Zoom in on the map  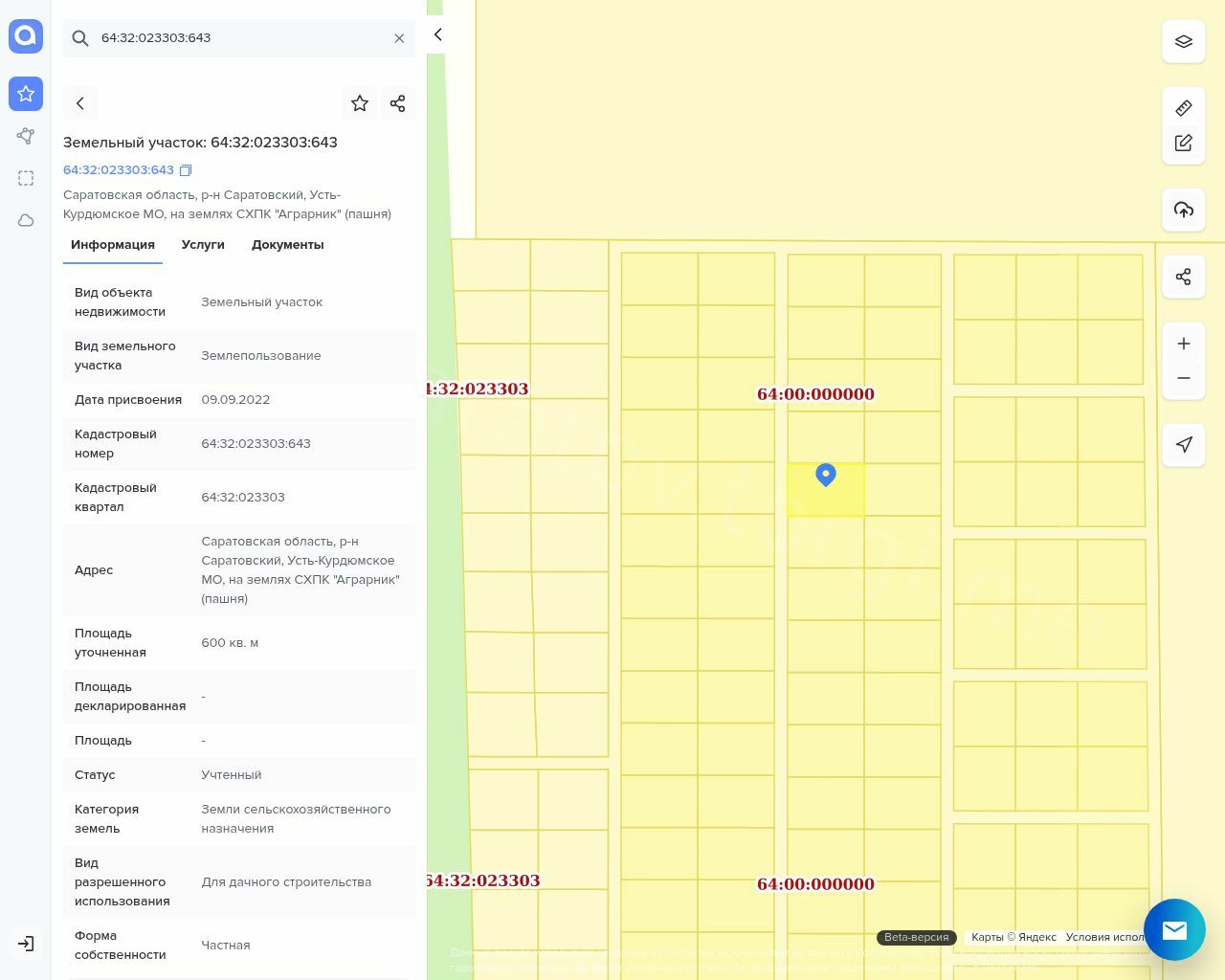click(1183, 344)
